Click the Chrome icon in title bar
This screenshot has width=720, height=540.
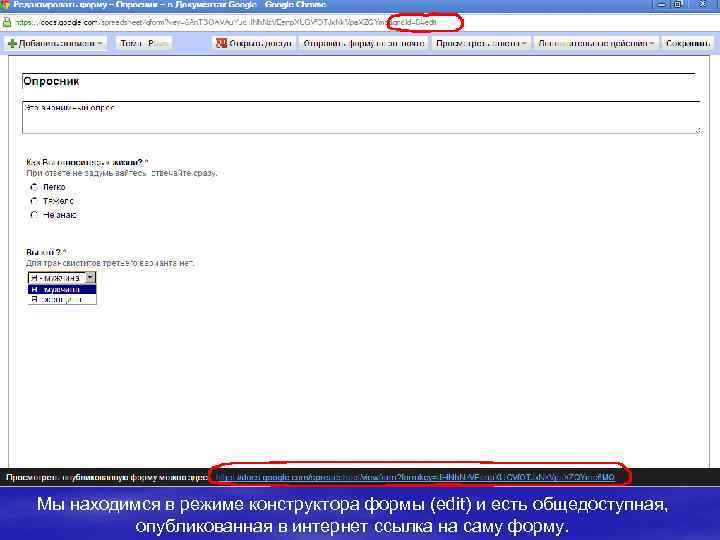coord(6,5)
